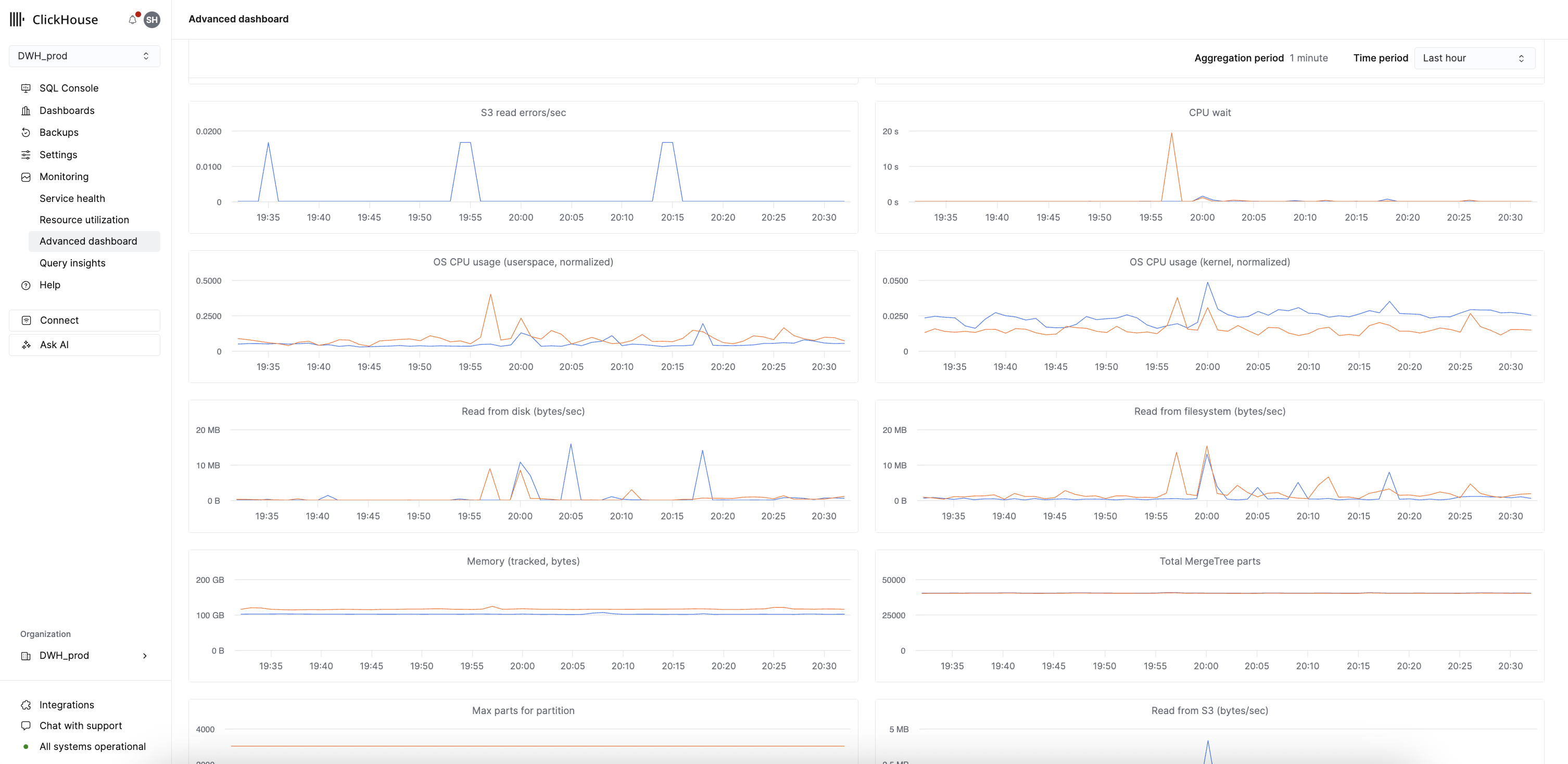This screenshot has height=764, width=1568.
Task: Open the DWH_prod service selector
Action: point(84,55)
